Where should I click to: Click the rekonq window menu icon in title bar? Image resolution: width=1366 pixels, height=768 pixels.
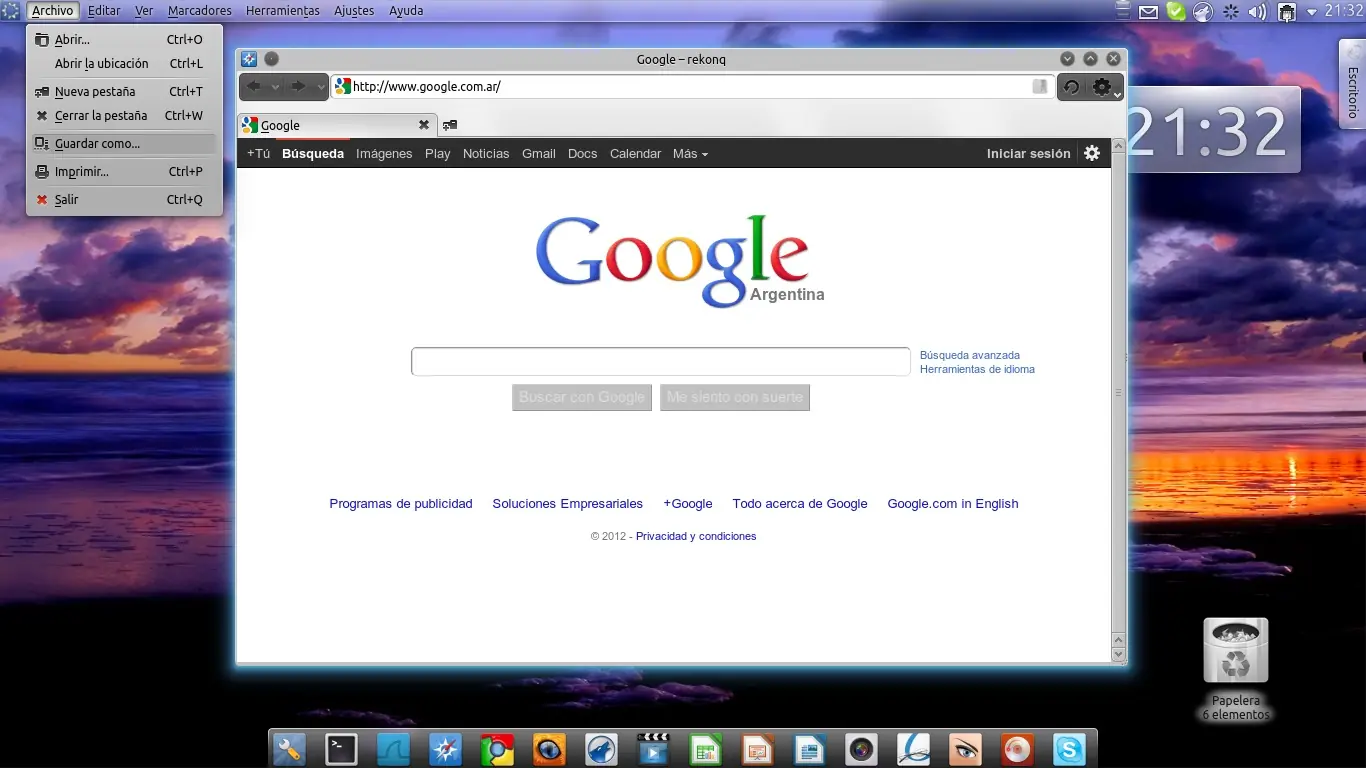coord(249,59)
